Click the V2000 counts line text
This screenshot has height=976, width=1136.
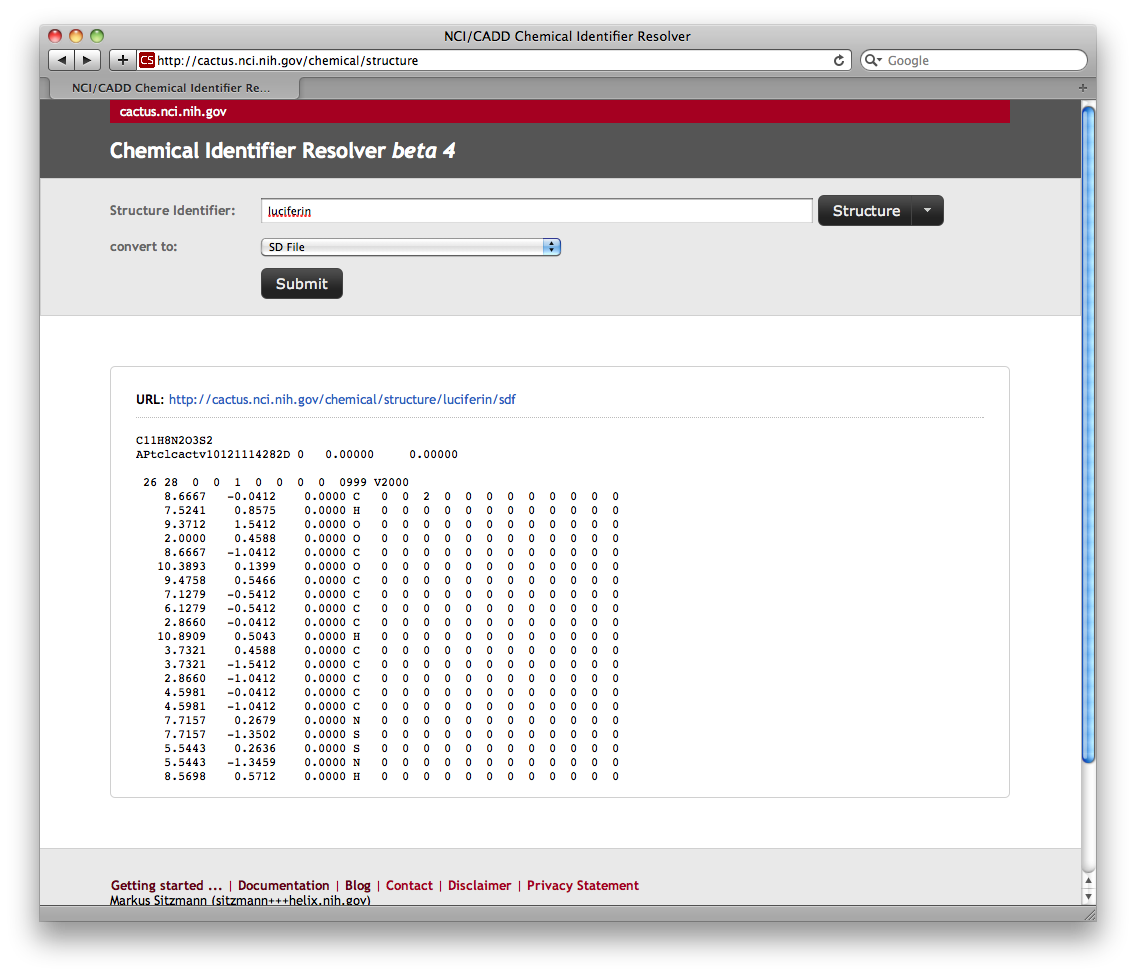tap(276, 483)
